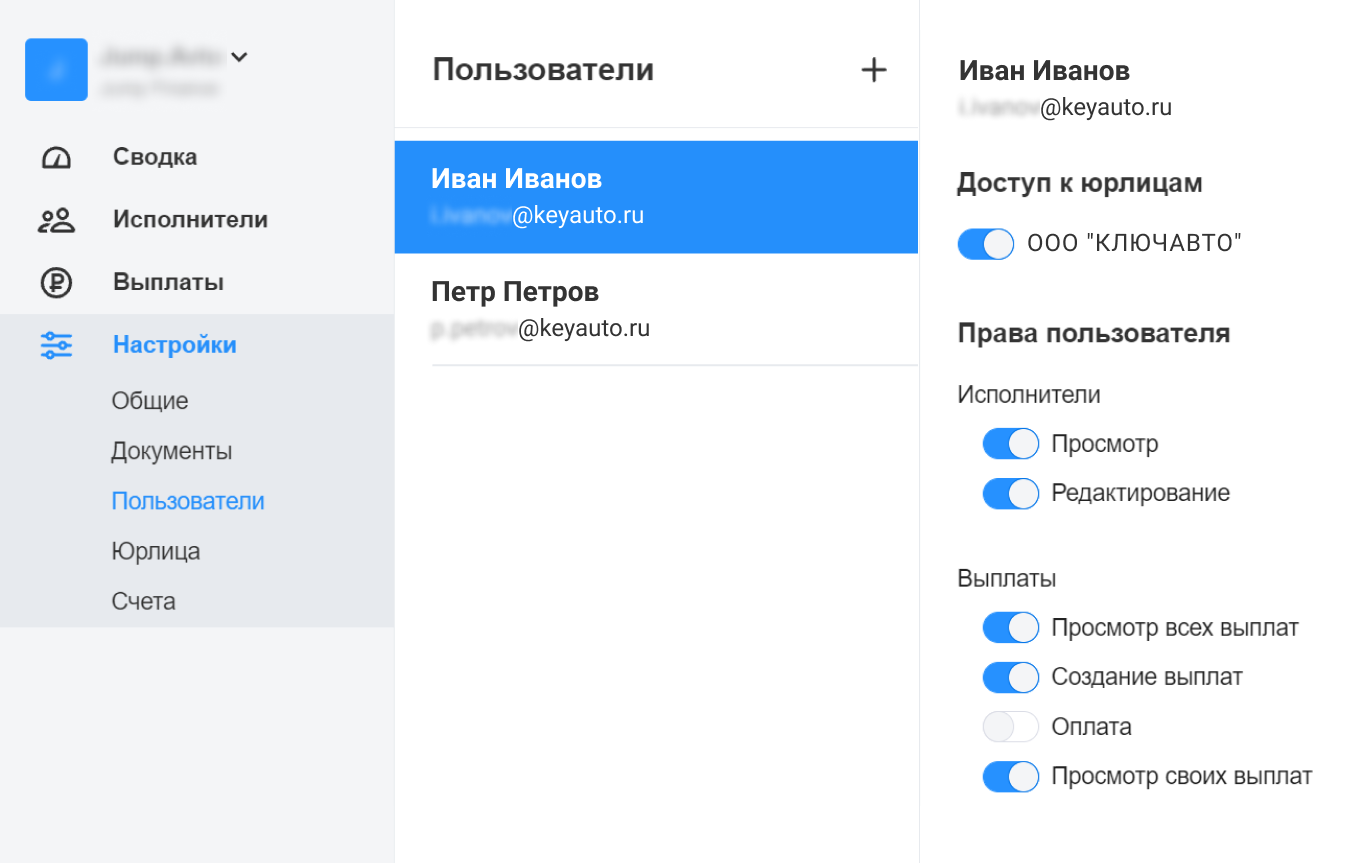Open the Настройки menu item

[x=174, y=344]
